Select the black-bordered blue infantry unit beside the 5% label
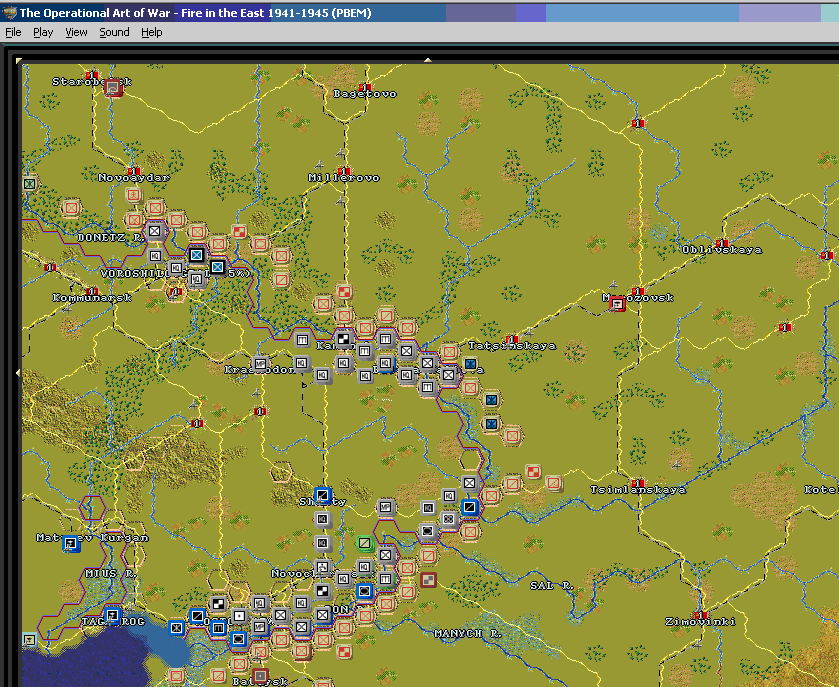The width and height of the screenshot is (839, 687). [217, 266]
